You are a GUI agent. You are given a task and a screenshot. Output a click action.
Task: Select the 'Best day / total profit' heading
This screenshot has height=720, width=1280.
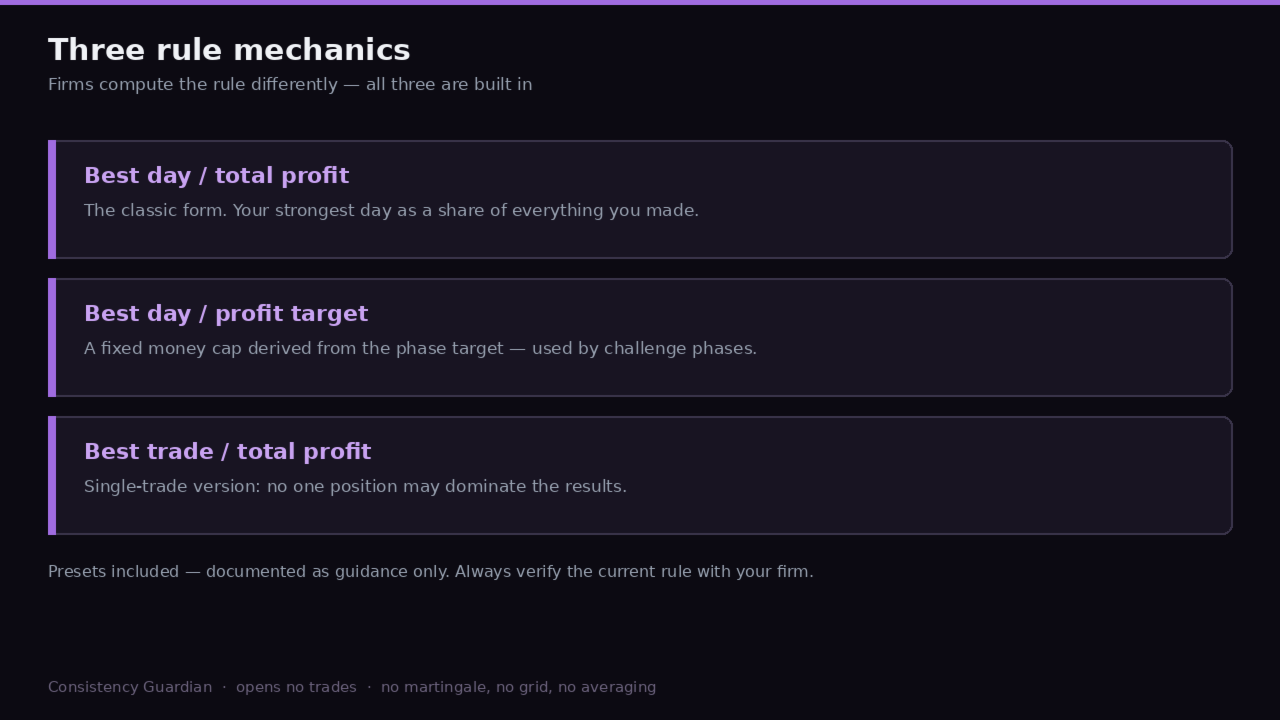click(216, 176)
